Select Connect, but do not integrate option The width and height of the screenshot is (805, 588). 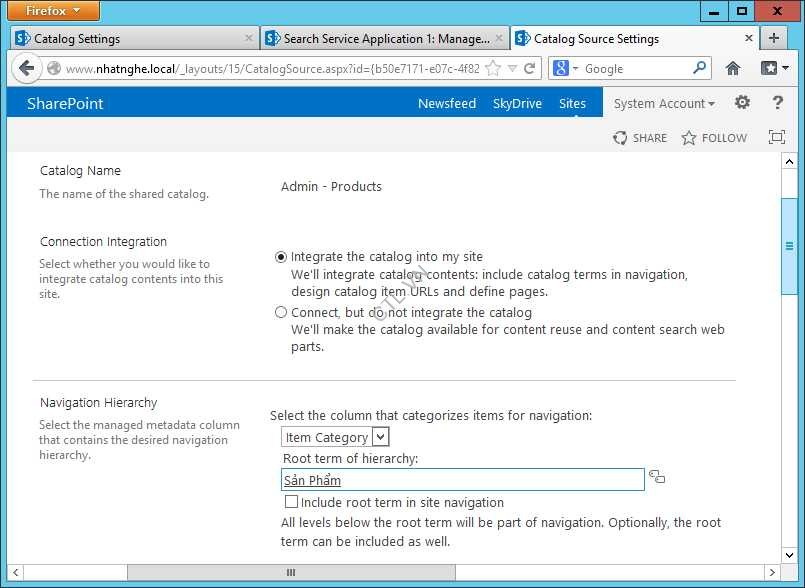click(281, 313)
